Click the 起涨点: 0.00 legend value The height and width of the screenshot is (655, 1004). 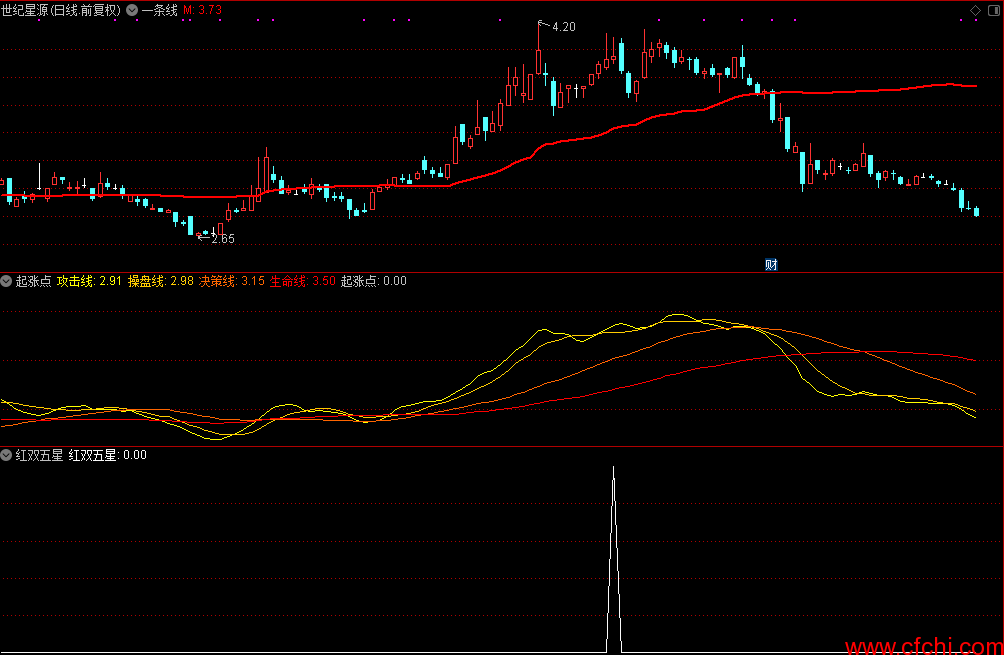374,281
